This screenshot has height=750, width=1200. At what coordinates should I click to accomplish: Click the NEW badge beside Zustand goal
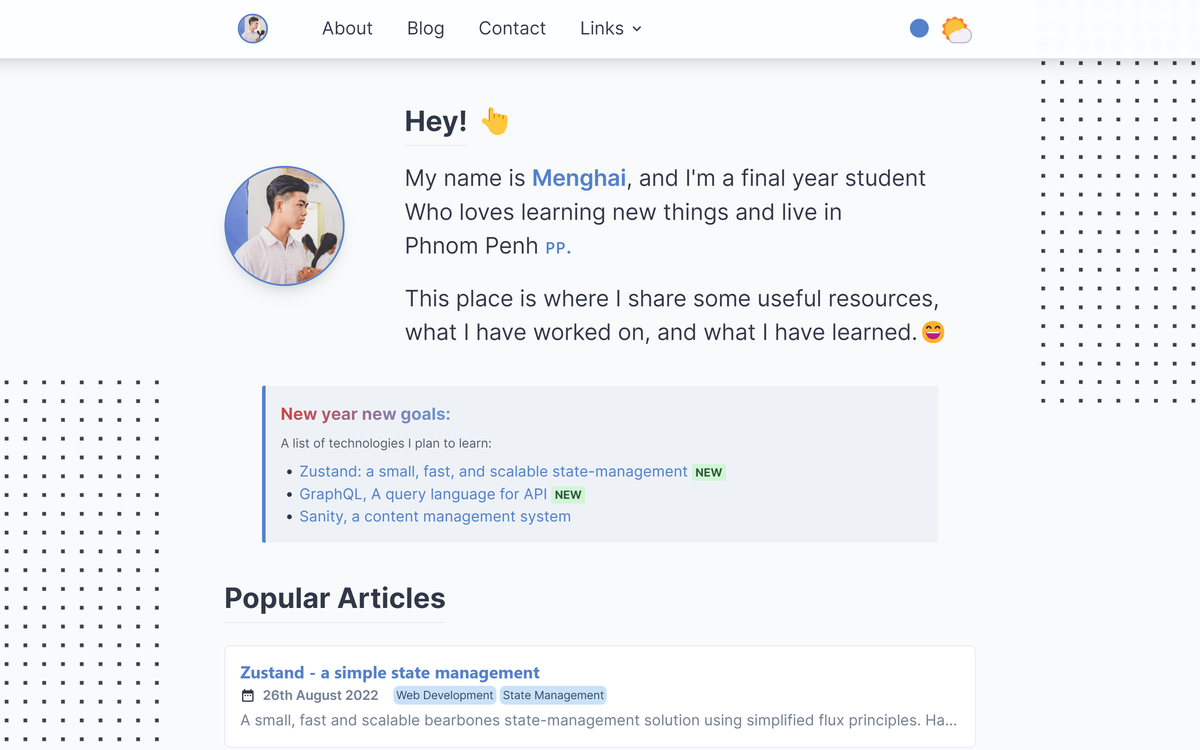(x=709, y=473)
